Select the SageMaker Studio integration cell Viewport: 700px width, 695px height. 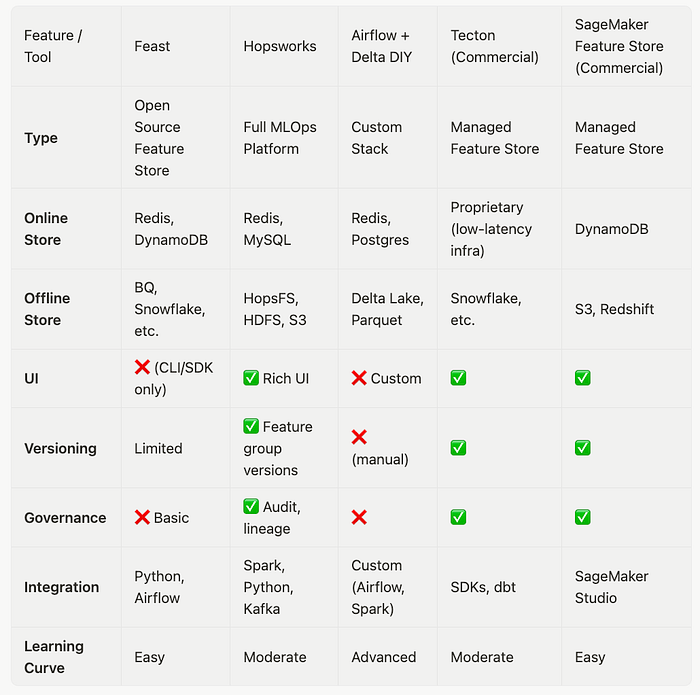point(612,587)
